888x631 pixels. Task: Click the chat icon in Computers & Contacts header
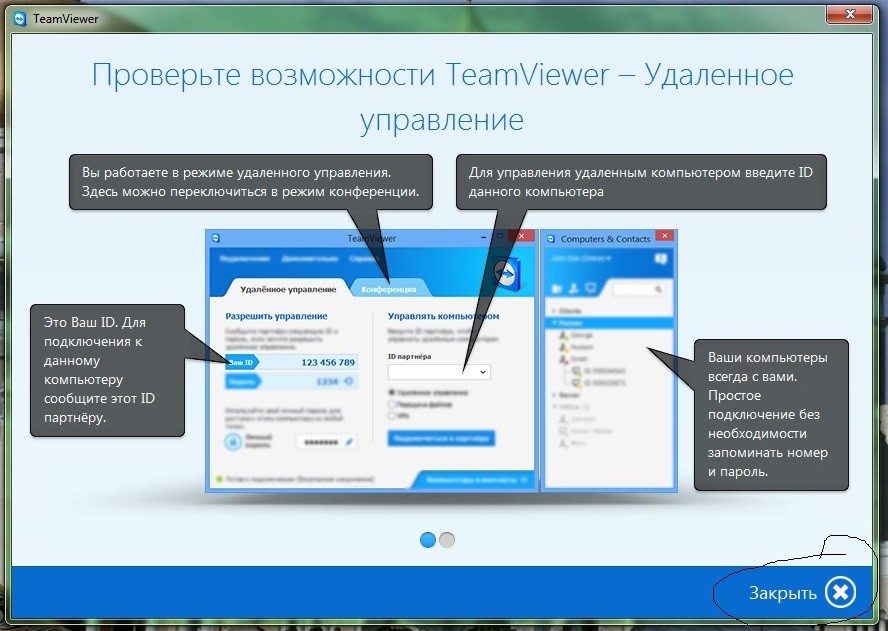click(x=660, y=259)
